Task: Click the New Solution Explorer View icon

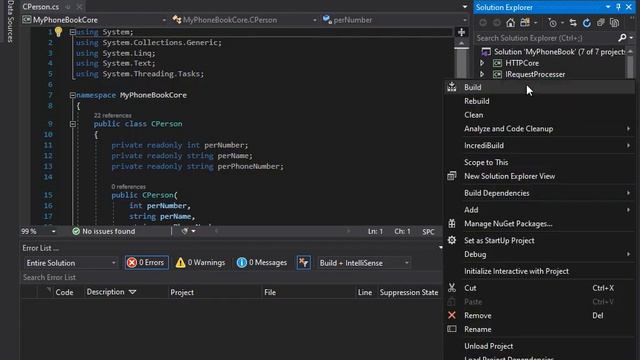Action: (452, 176)
